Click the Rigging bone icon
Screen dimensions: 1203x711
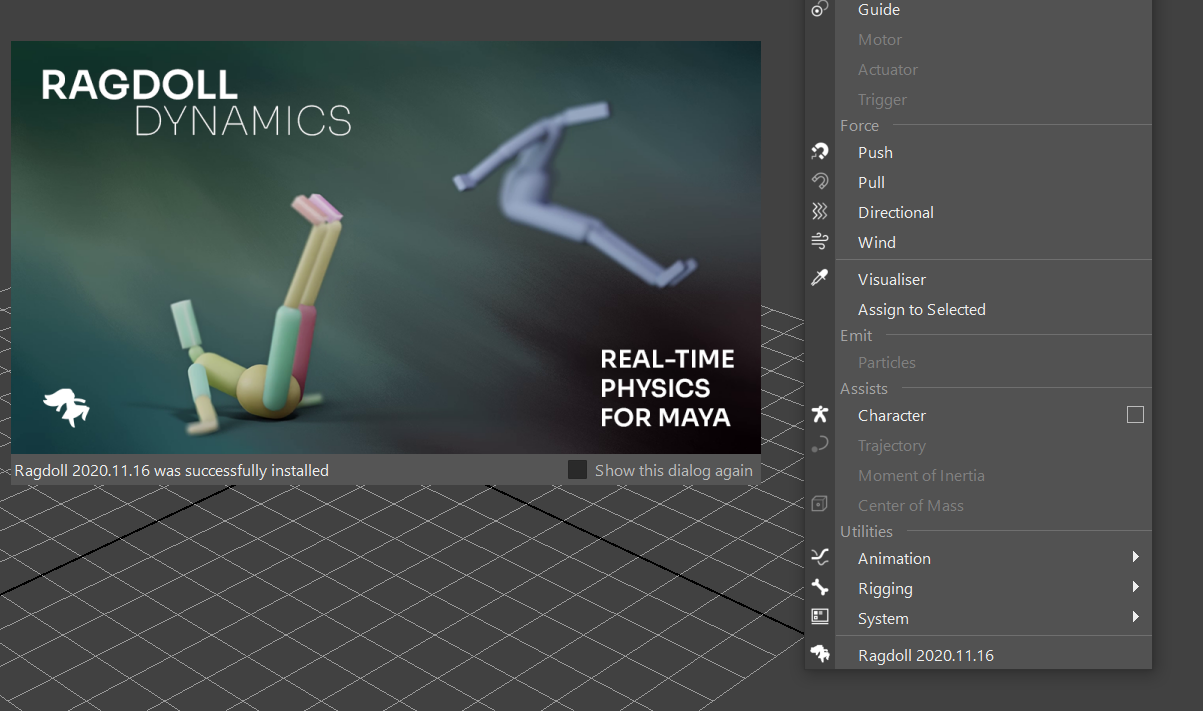[x=820, y=588]
